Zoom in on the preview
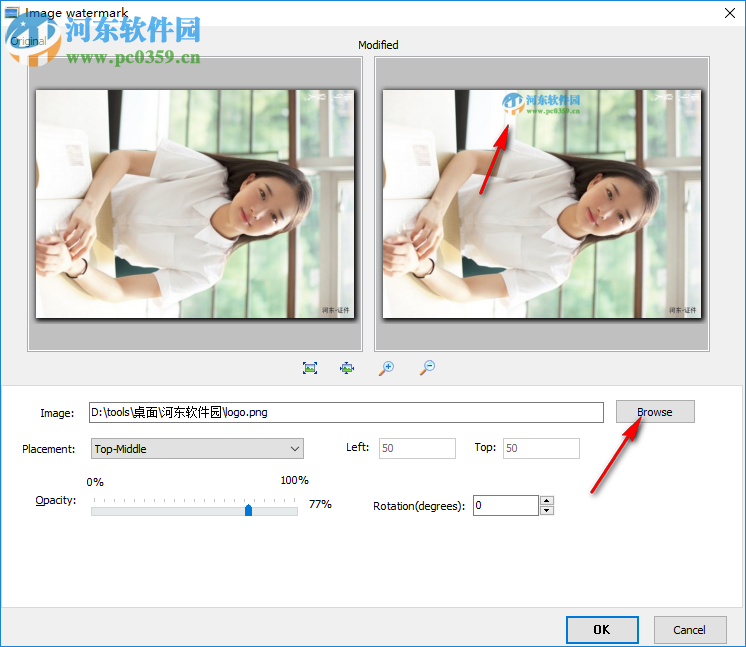The width and height of the screenshot is (746, 647). point(386,368)
